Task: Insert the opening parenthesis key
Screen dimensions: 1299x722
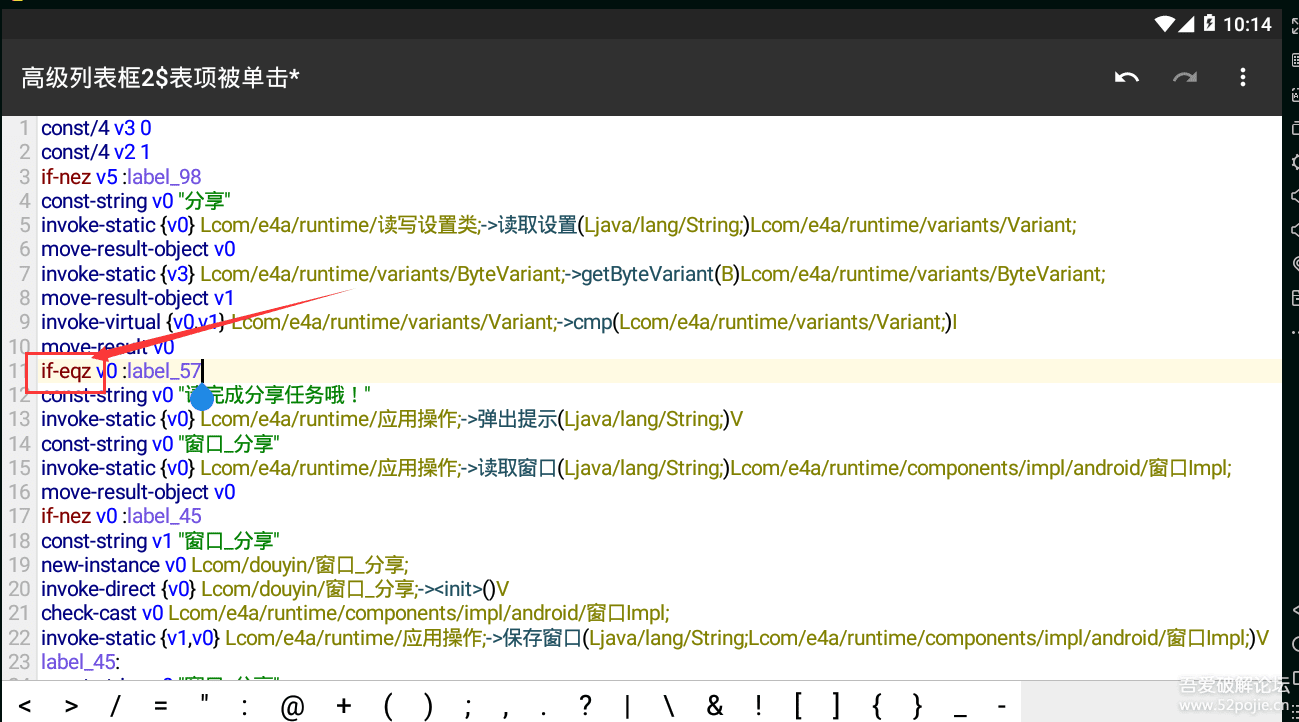Action: click(x=389, y=707)
